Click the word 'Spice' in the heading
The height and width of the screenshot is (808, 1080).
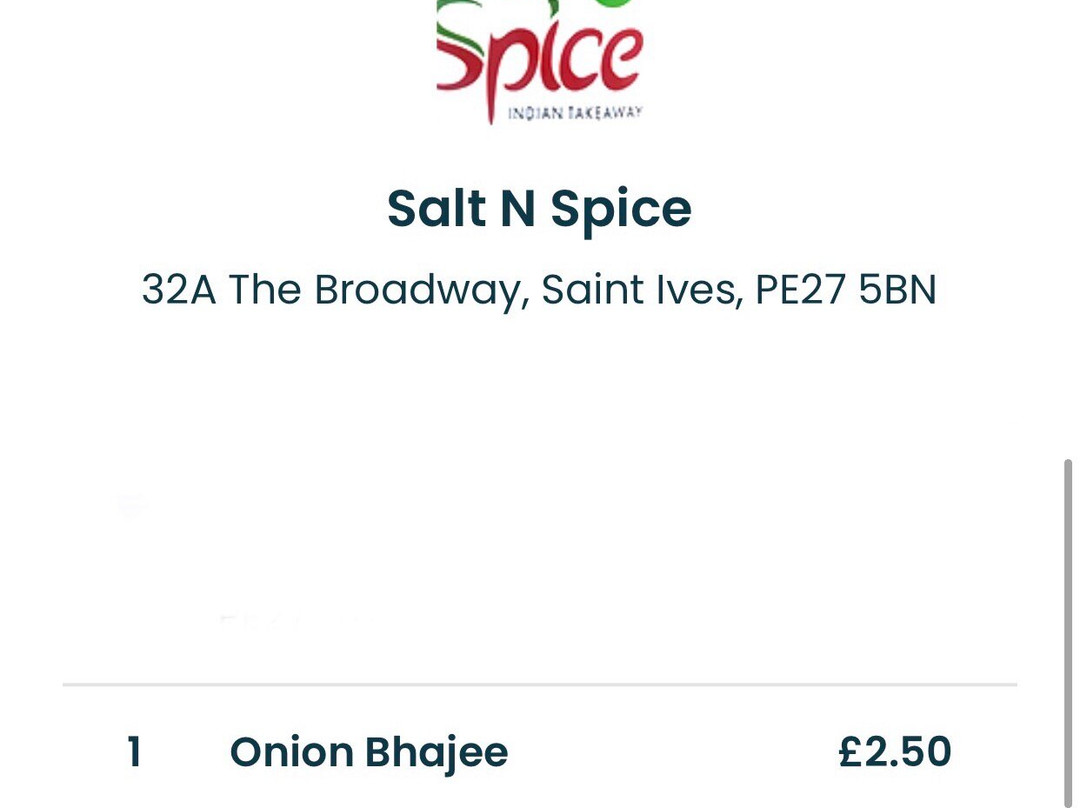click(621, 209)
